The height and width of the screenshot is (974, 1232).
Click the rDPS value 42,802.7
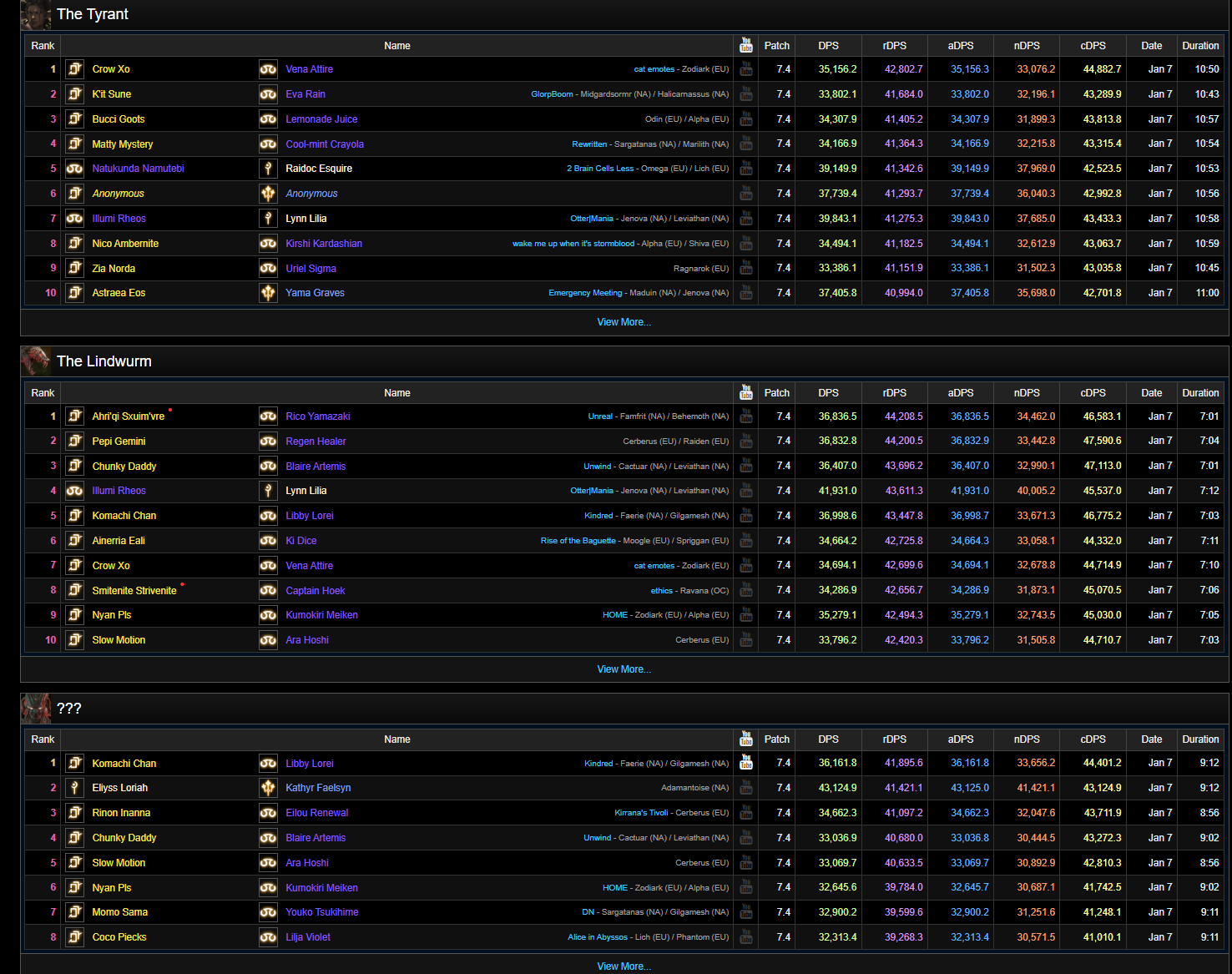tap(904, 69)
